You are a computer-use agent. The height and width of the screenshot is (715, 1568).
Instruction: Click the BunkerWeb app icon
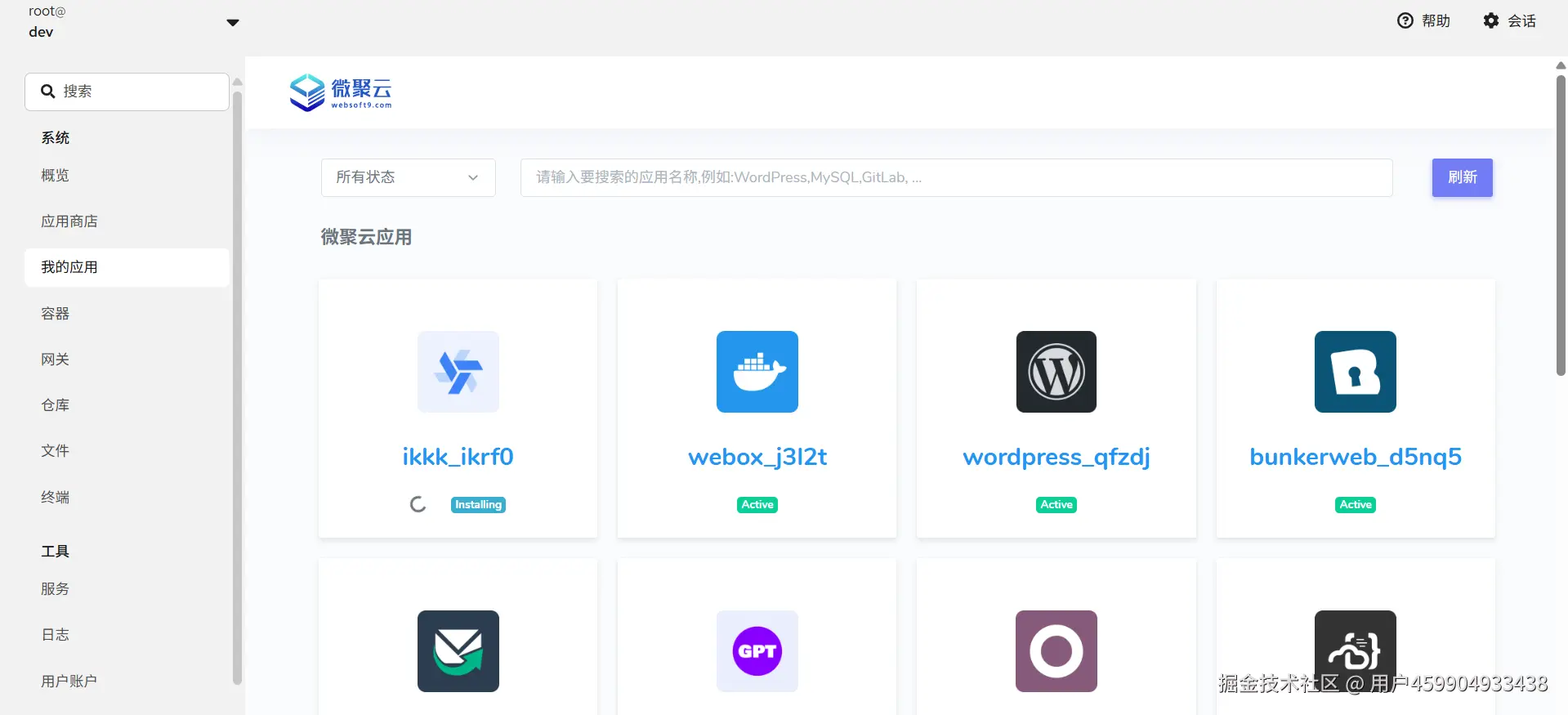(x=1356, y=372)
